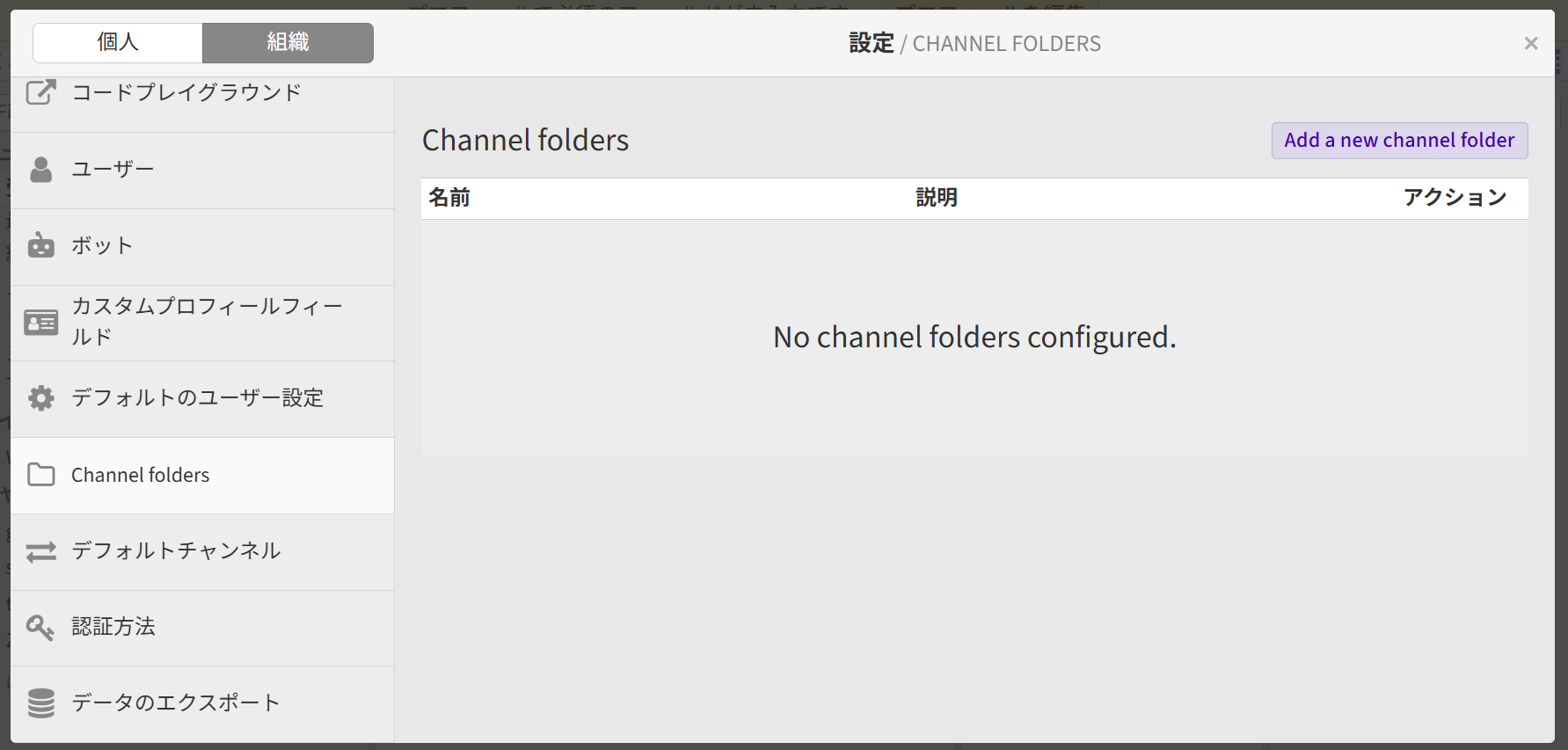The height and width of the screenshot is (750, 1568).
Task: Click the 名前 column header
Action: [x=449, y=198]
